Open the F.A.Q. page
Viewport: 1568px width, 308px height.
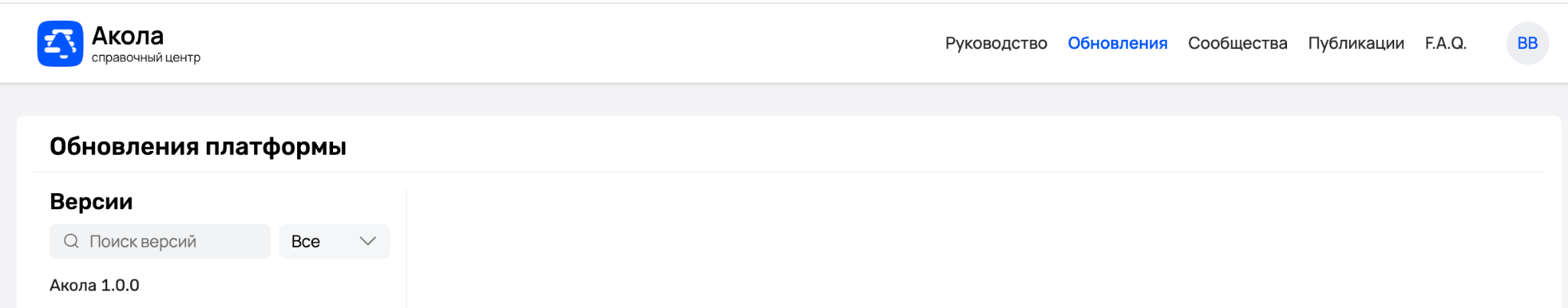pos(1445,44)
